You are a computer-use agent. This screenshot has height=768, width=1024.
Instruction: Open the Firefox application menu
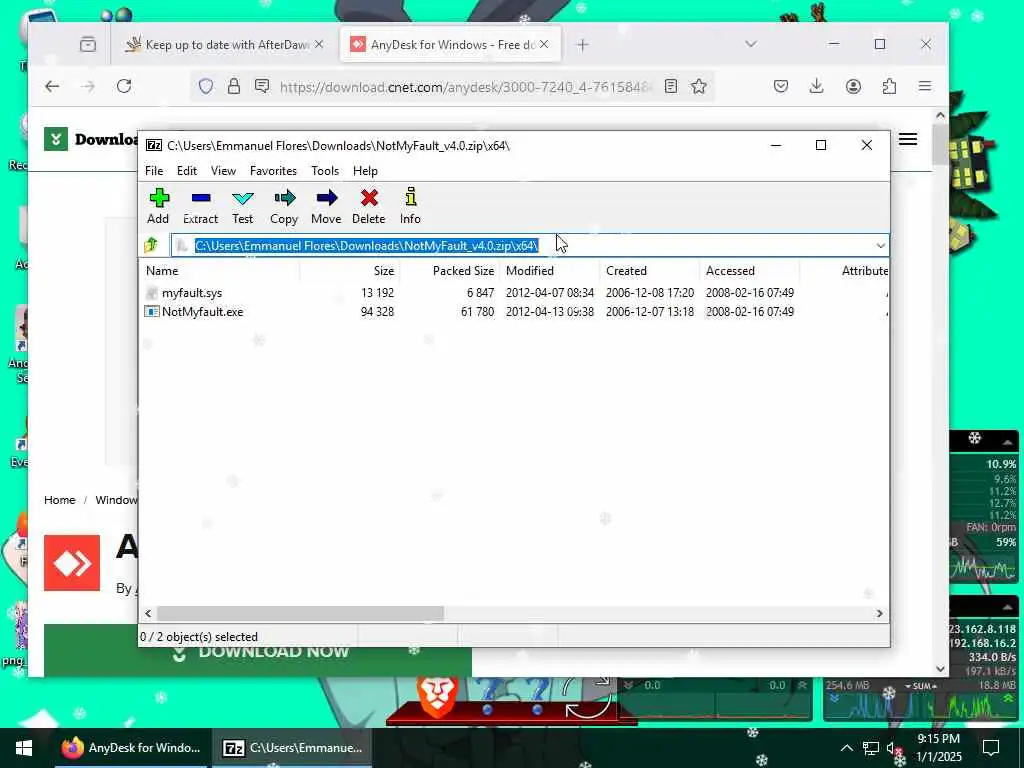click(925, 86)
